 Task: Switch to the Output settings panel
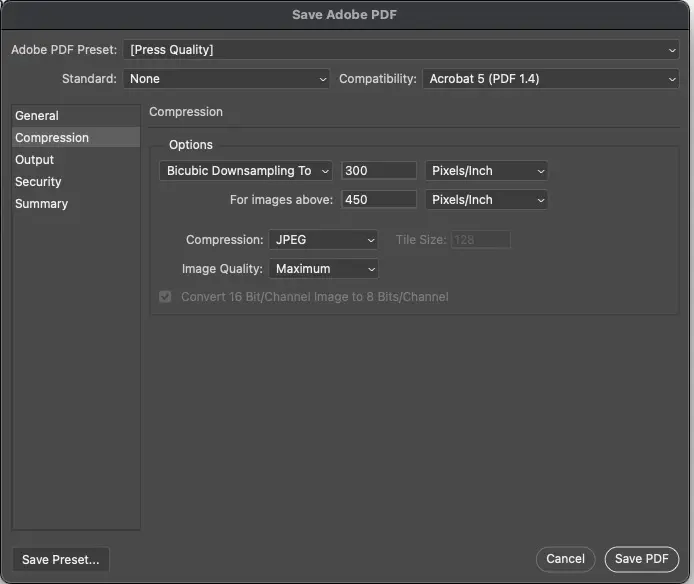(76, 160)
